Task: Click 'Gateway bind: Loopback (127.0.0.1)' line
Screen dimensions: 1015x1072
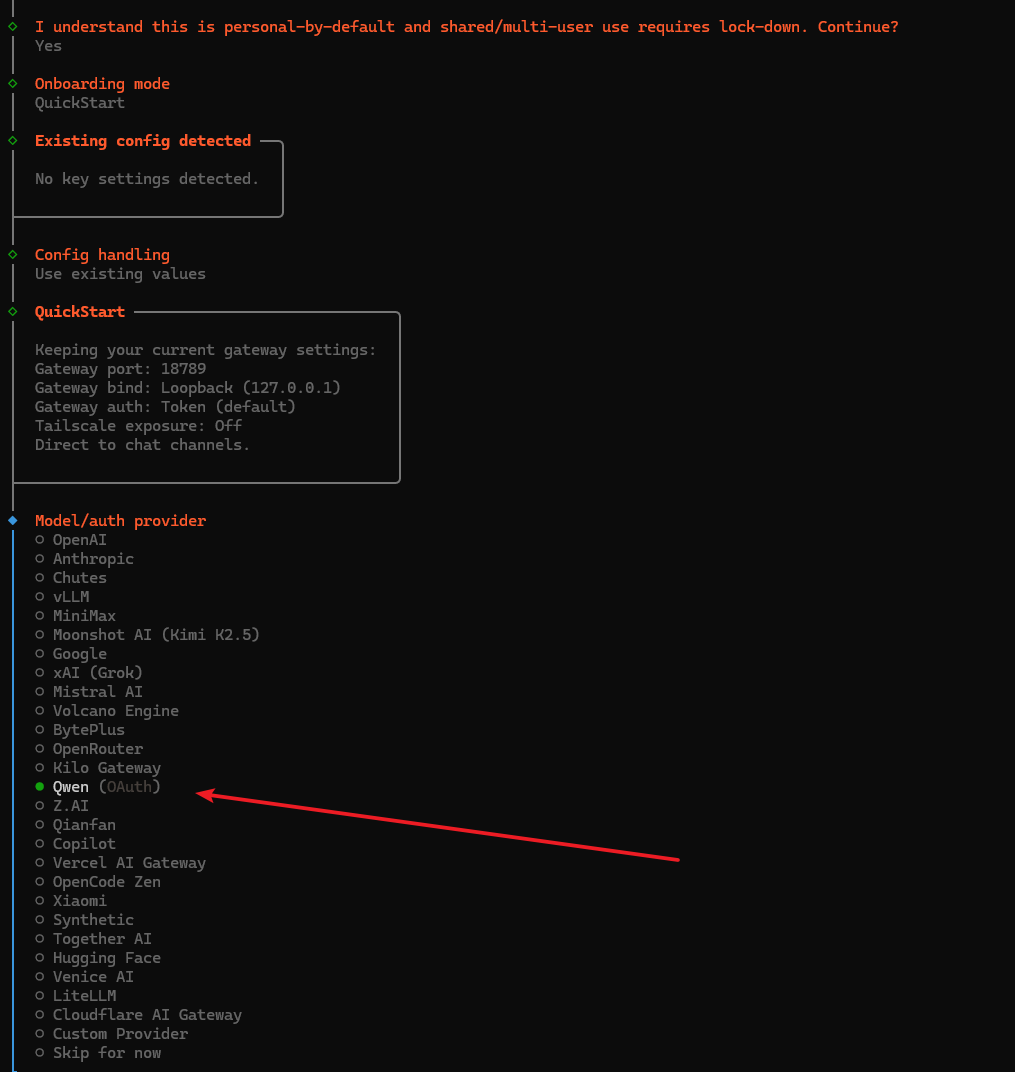Action: coord(188,388)
